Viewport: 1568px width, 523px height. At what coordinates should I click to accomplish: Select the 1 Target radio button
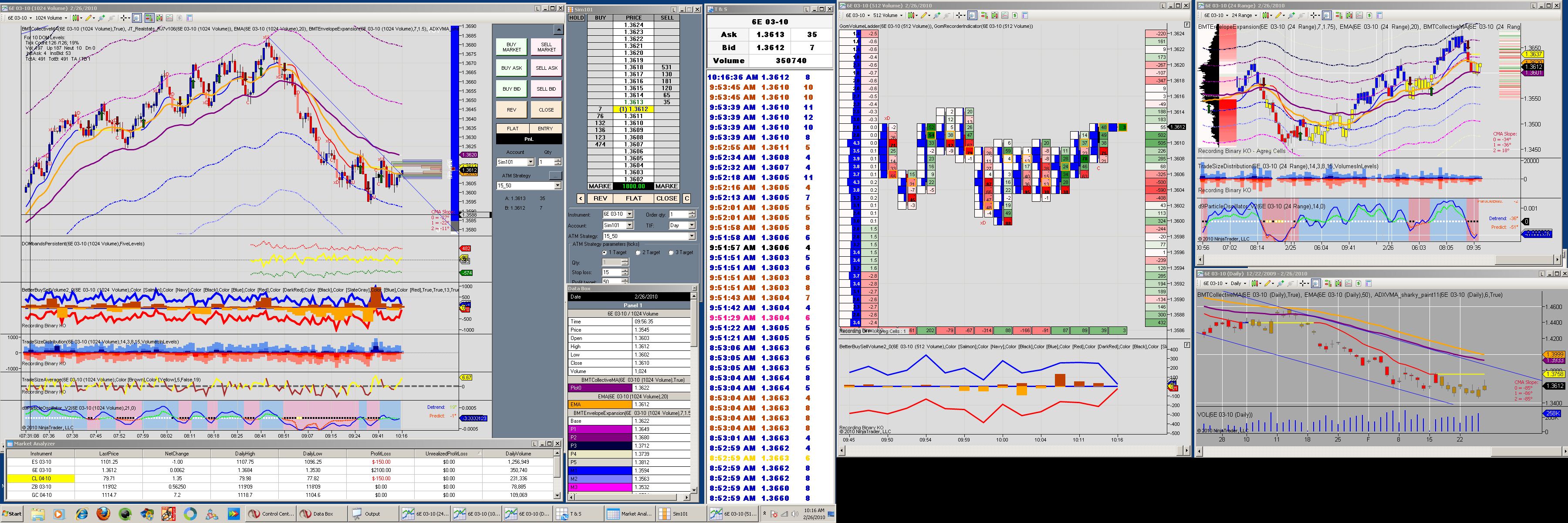(605, 252)
